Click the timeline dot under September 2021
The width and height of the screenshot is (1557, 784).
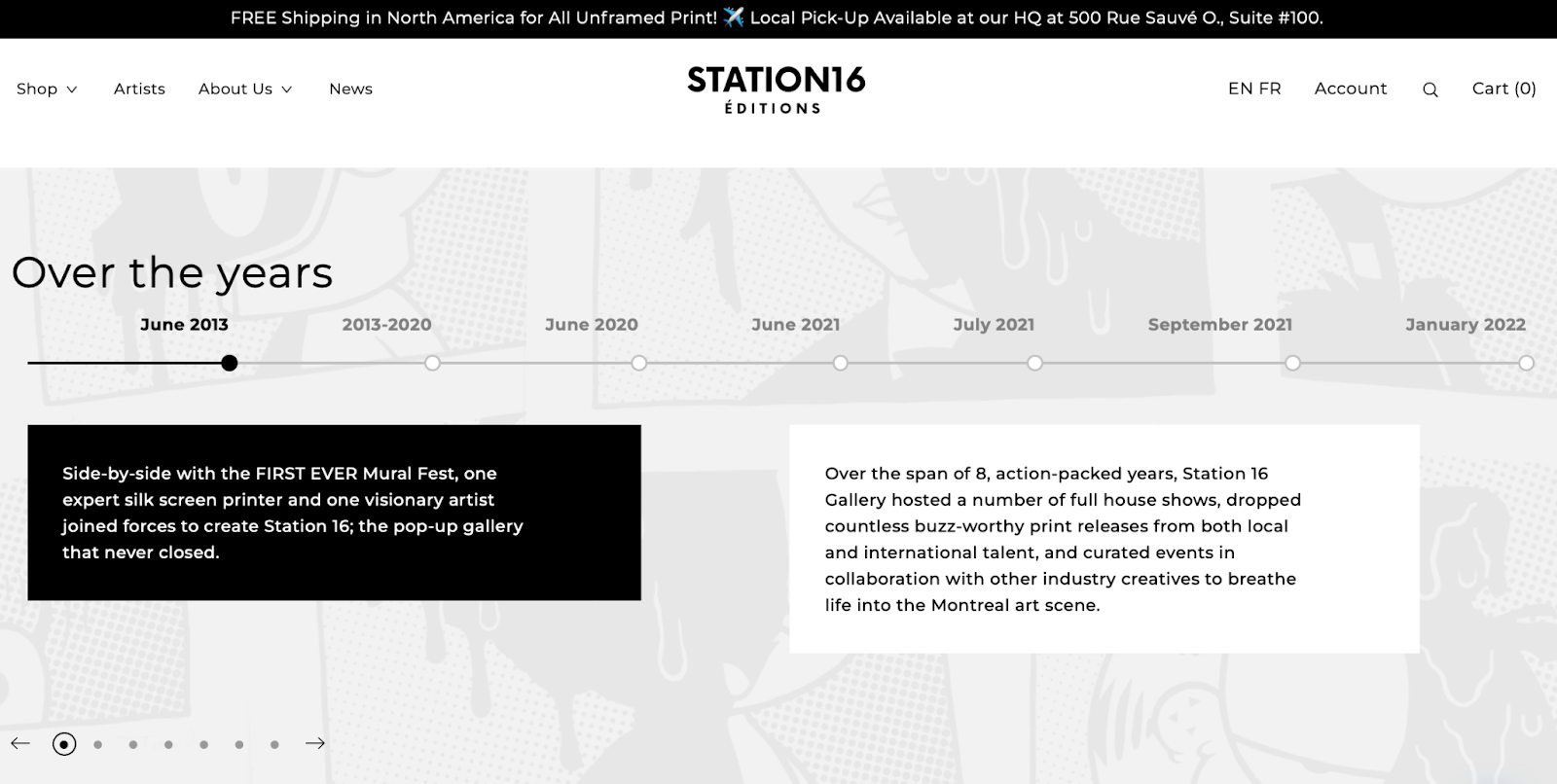tap(1292, 363)
